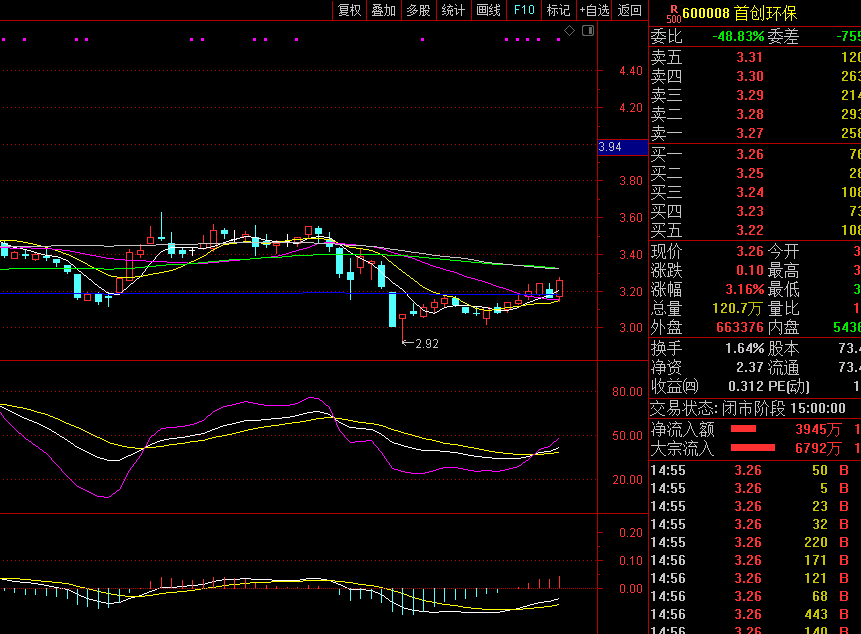Screen dimensions: 861x634
Task: Click the 现价 3.26 value
Action: 750,251
